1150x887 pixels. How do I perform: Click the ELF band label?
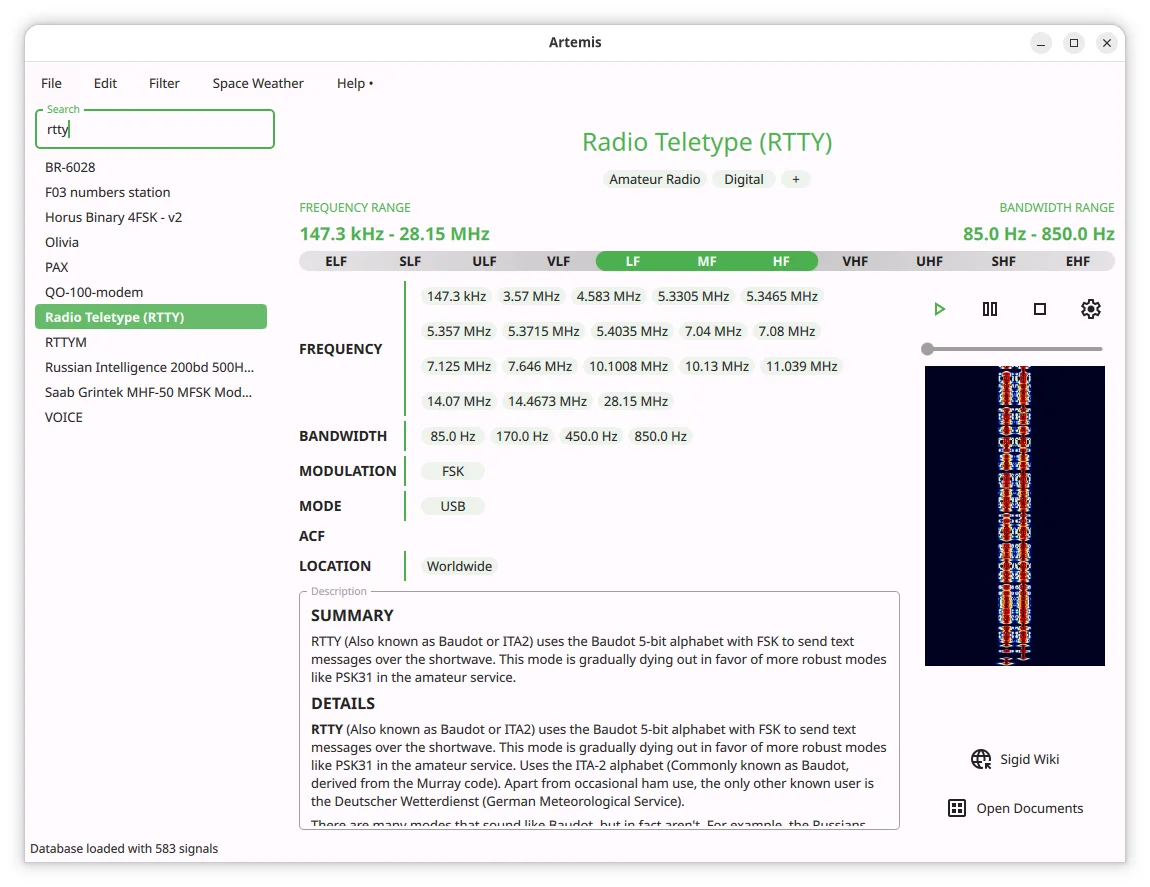click(x=336, y=261)
